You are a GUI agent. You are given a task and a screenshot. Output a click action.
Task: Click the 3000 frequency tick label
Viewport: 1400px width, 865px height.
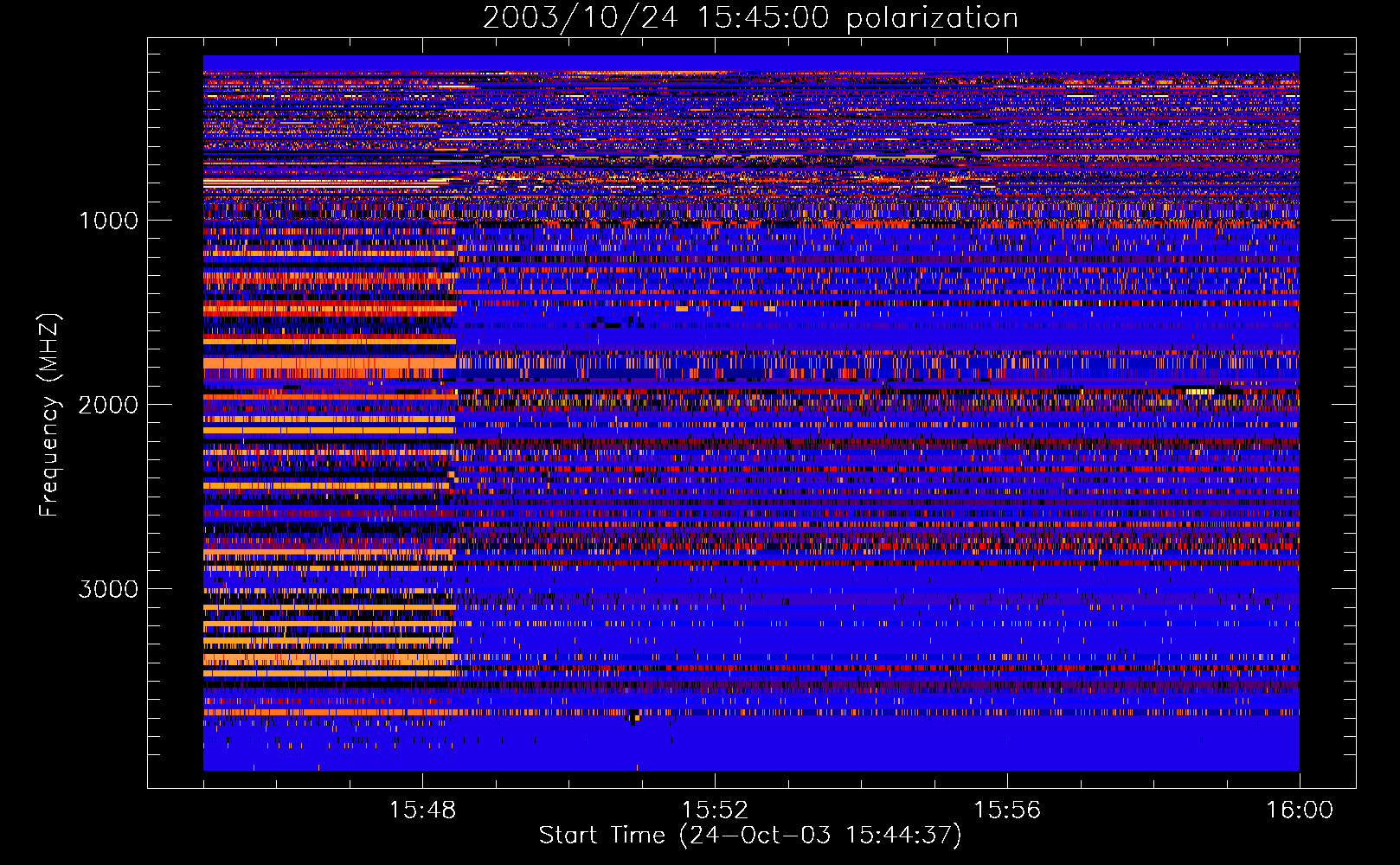[108, 589]
